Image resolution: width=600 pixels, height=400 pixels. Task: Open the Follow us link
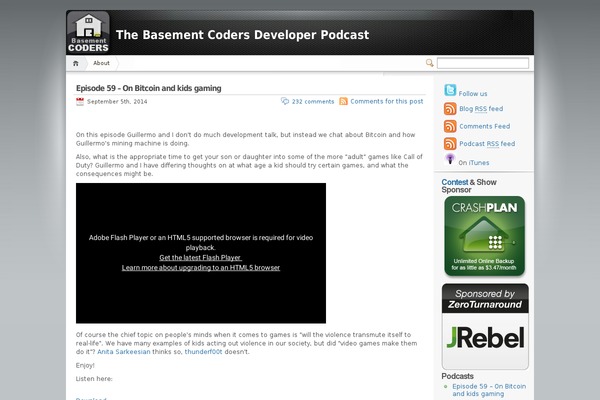(473, 94)
